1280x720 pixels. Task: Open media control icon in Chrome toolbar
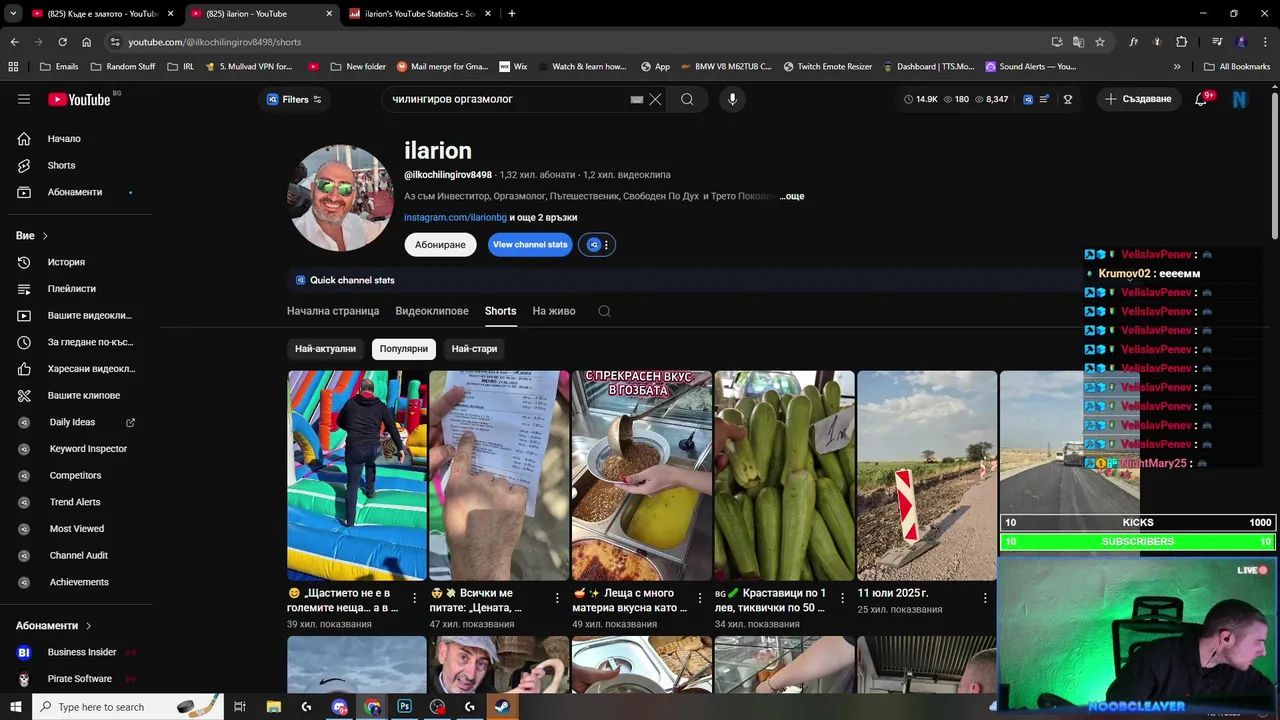[x=1217, y=42]
